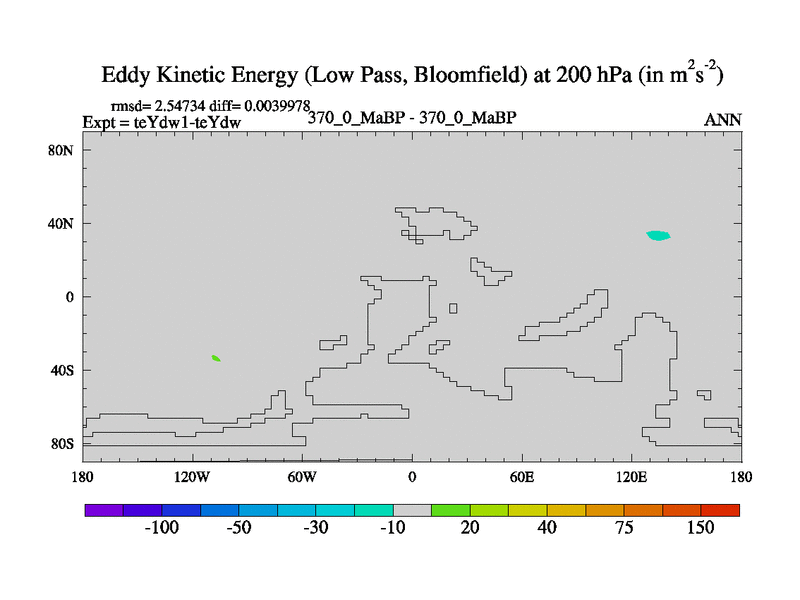The height and width of the screenshot is (600, 800).
Task: Click the 60E longitude tick label
Action: [x=522, y=476]
